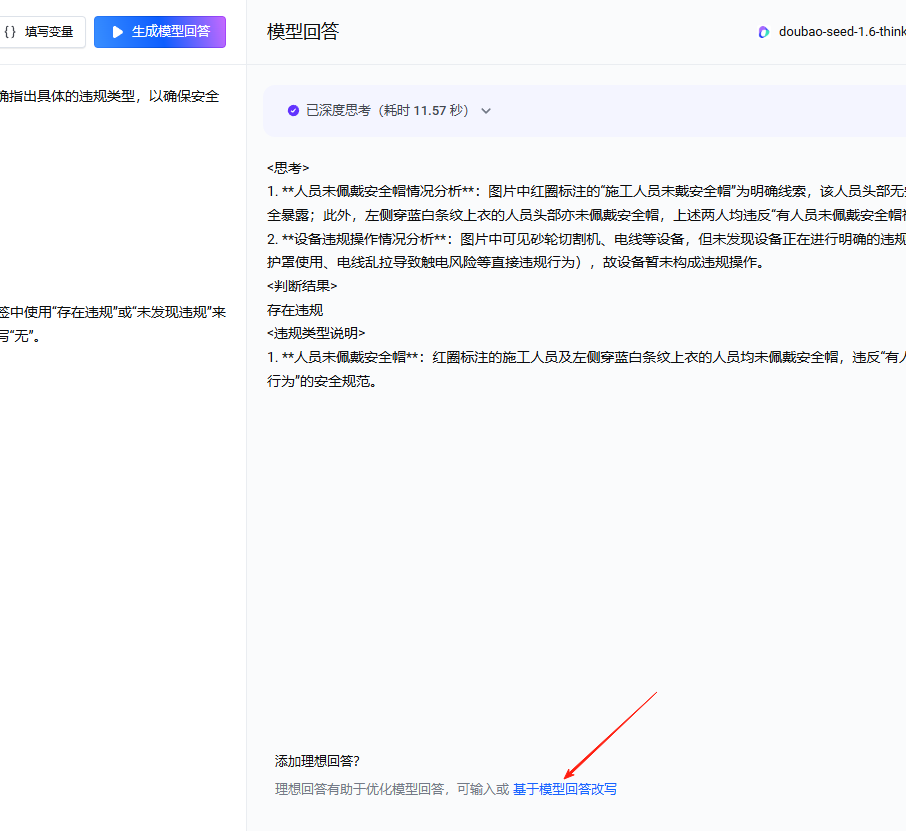Click the <违规类型说明> tag line
Image resolution: width=906 pixels, height=831 pixels.
[316, 333]
